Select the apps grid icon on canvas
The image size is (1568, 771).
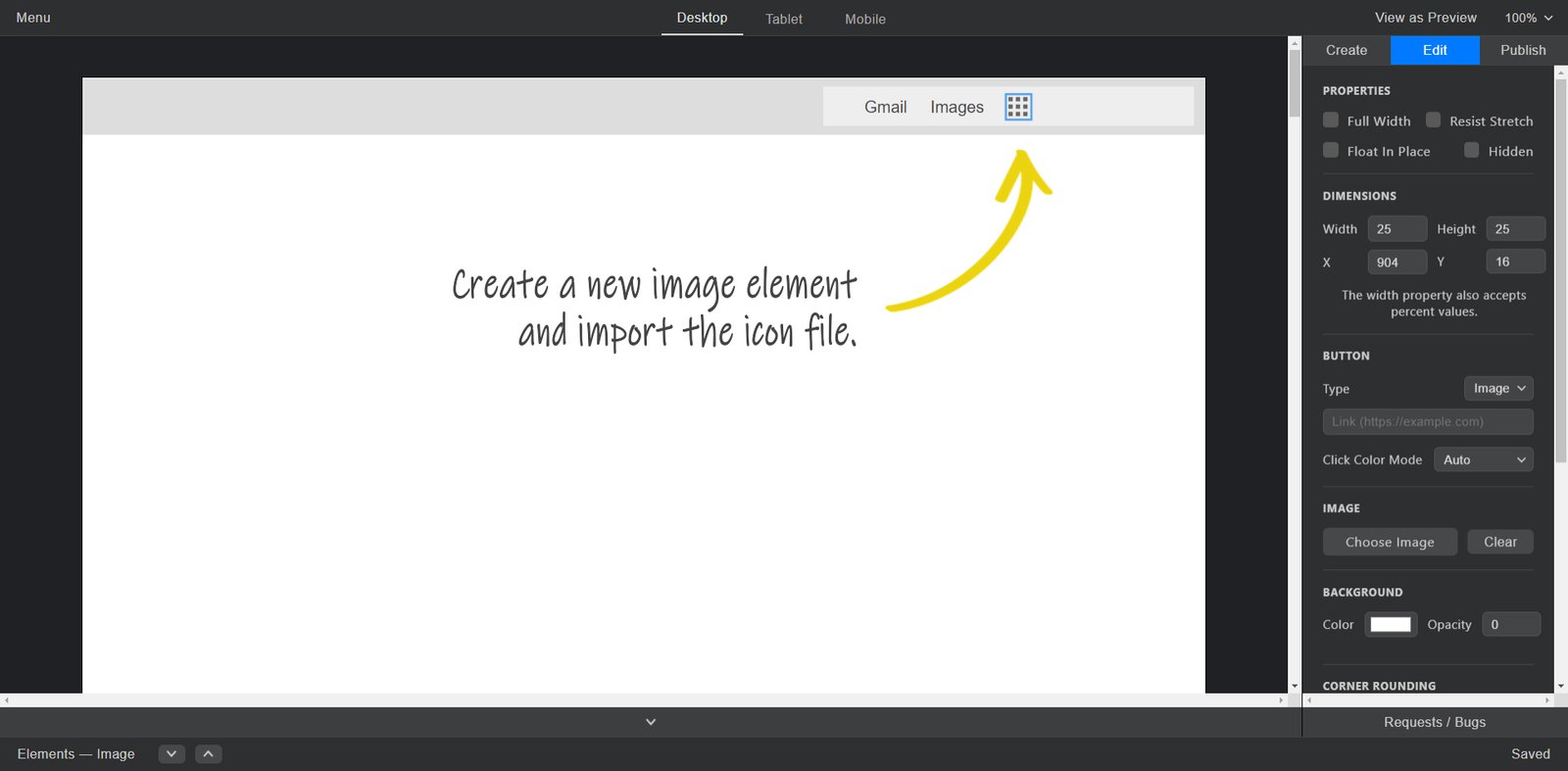(1018, 107)
